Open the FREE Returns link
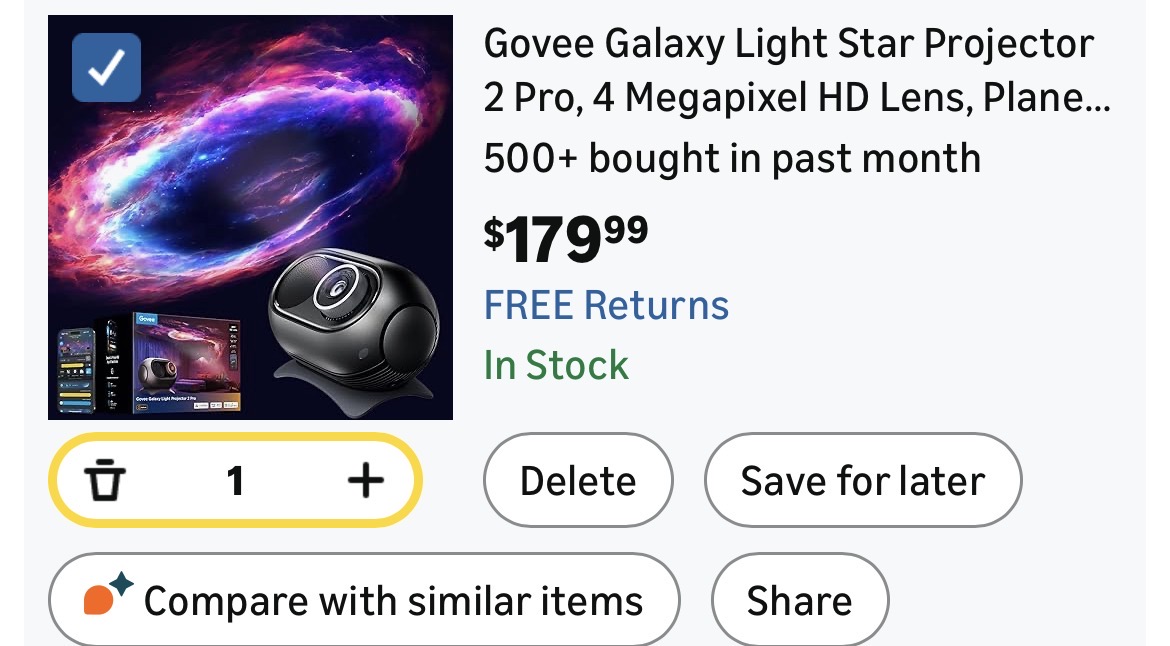1170x646 pixels. coord(606,305)
